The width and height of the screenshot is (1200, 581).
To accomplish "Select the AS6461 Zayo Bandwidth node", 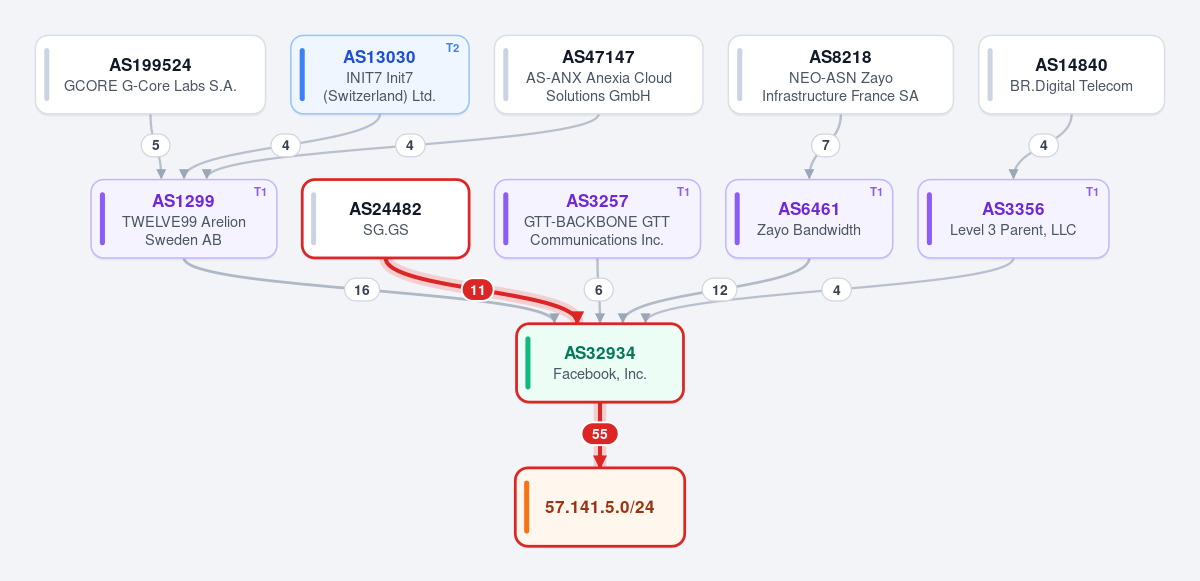I will (809, 219).
